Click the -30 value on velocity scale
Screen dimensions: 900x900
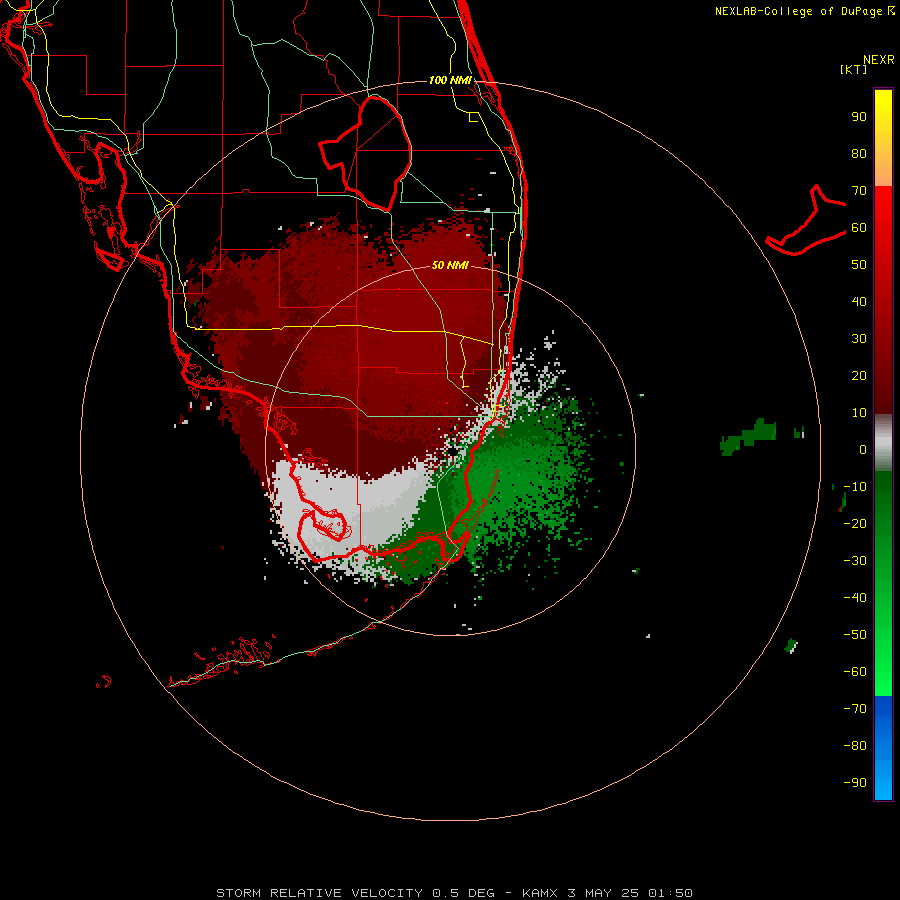855,561
